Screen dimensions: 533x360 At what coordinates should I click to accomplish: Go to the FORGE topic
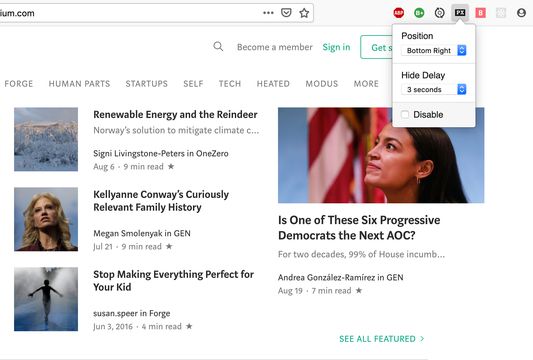click(19, 84)
